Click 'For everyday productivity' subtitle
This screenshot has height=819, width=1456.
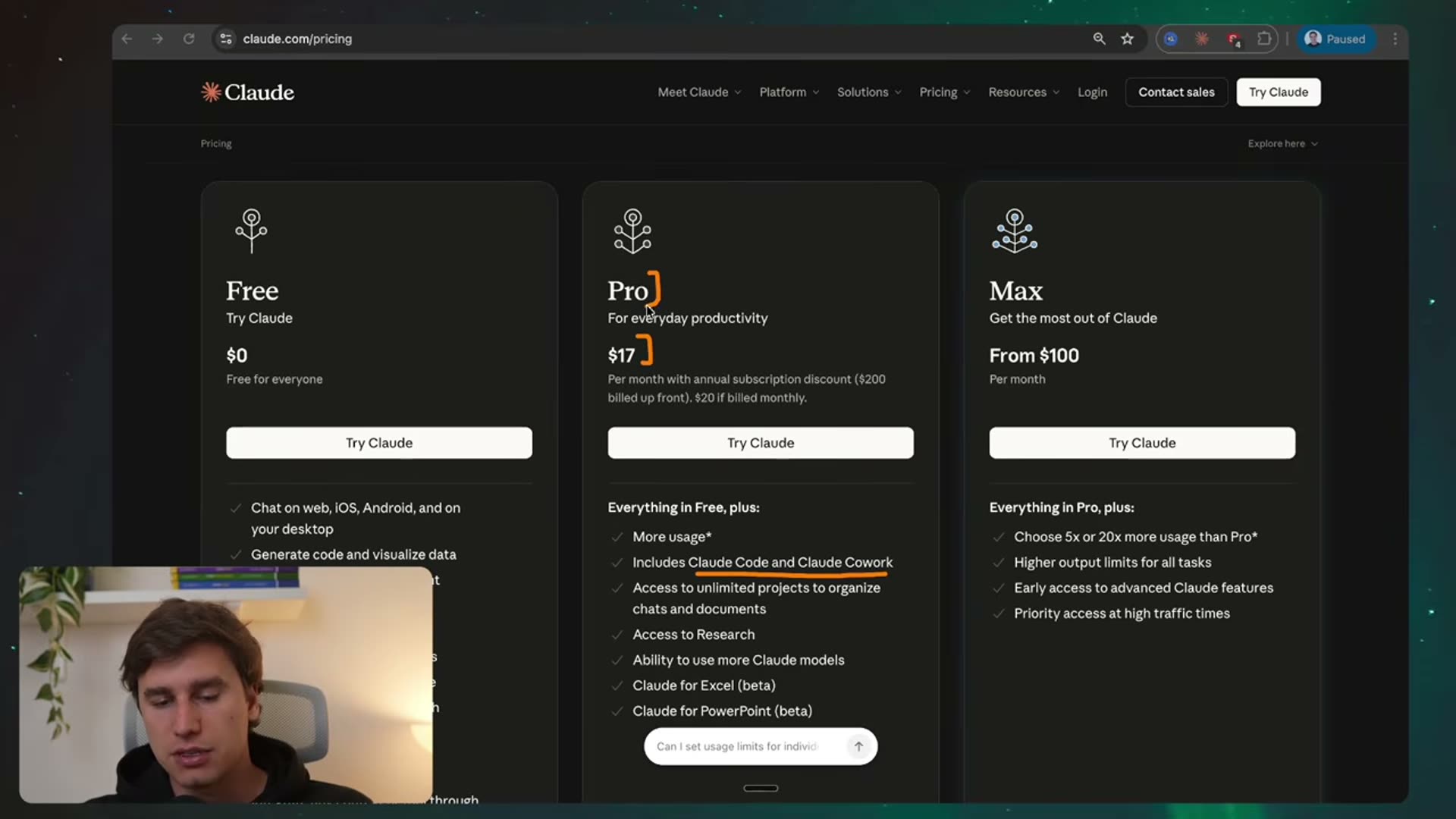click(687, 318)
